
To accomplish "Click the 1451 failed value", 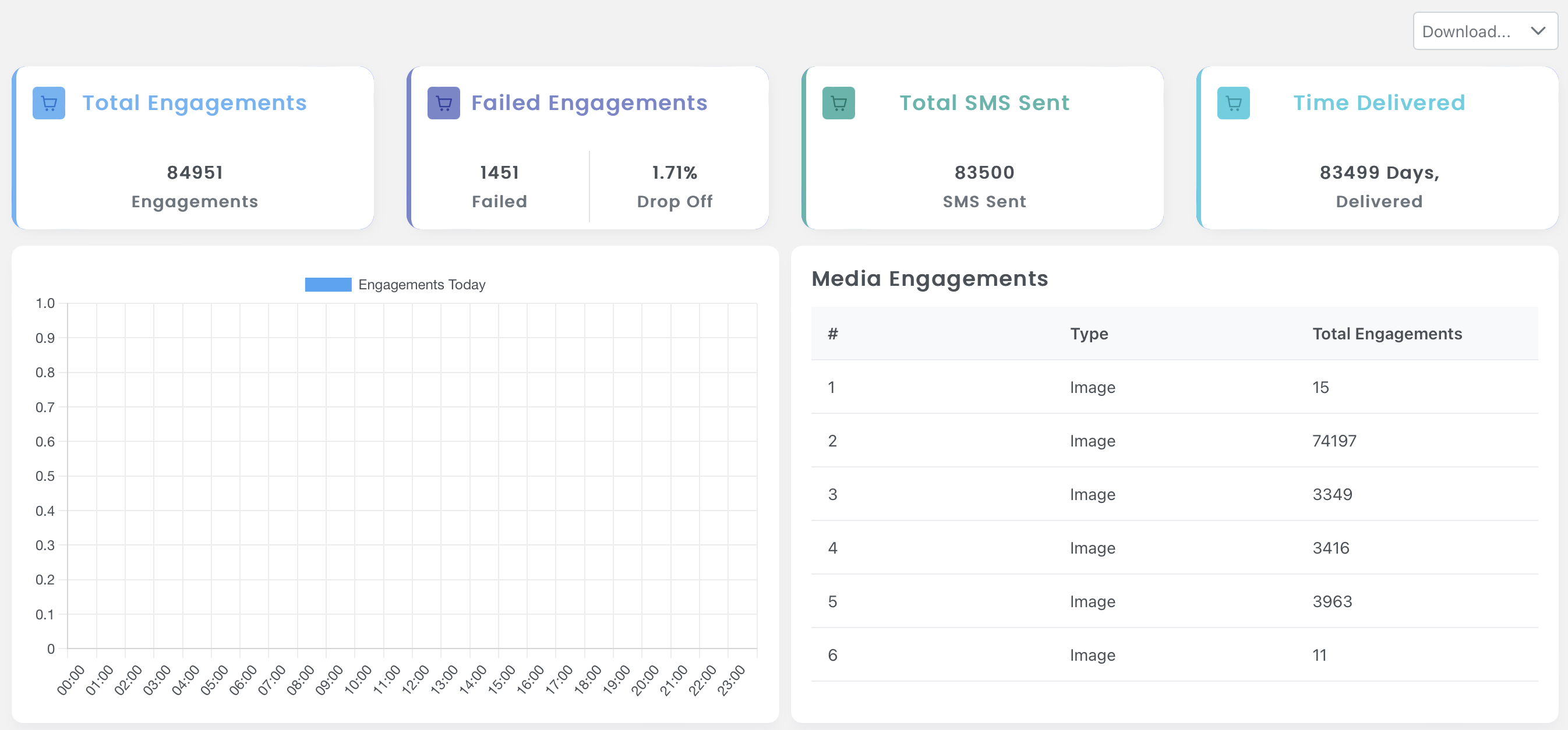I will pos(500,173).
